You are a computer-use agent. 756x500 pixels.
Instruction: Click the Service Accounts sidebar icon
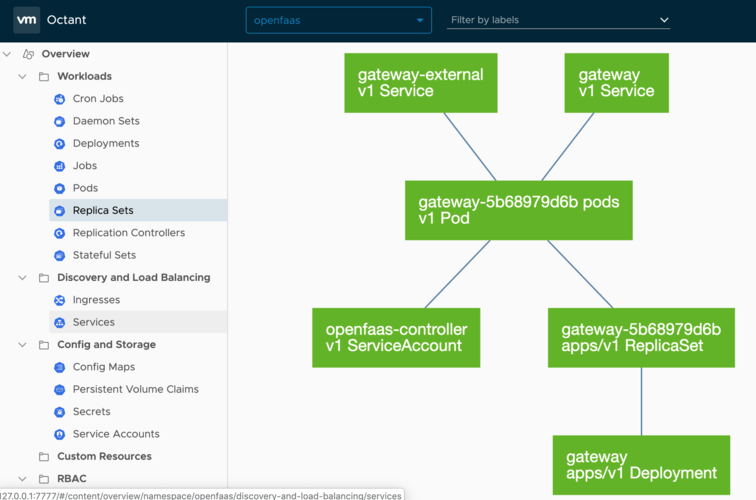pos(59,434)
